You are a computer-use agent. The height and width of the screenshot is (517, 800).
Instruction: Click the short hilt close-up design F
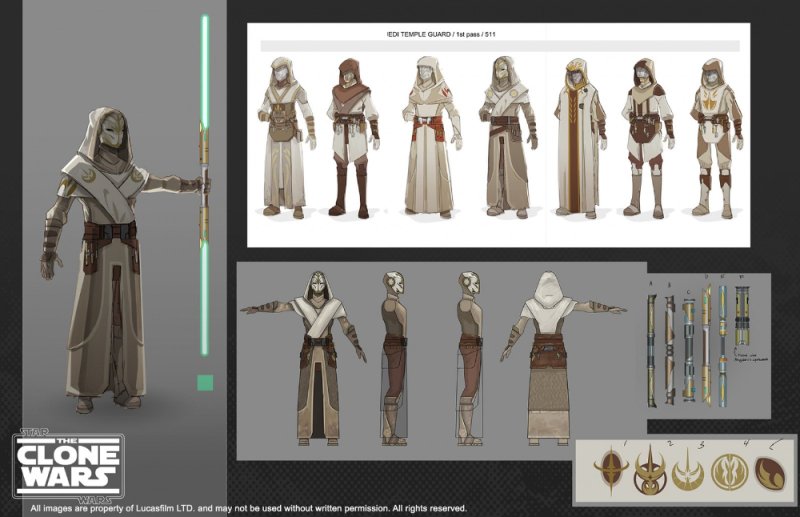(x=741, y=313)
